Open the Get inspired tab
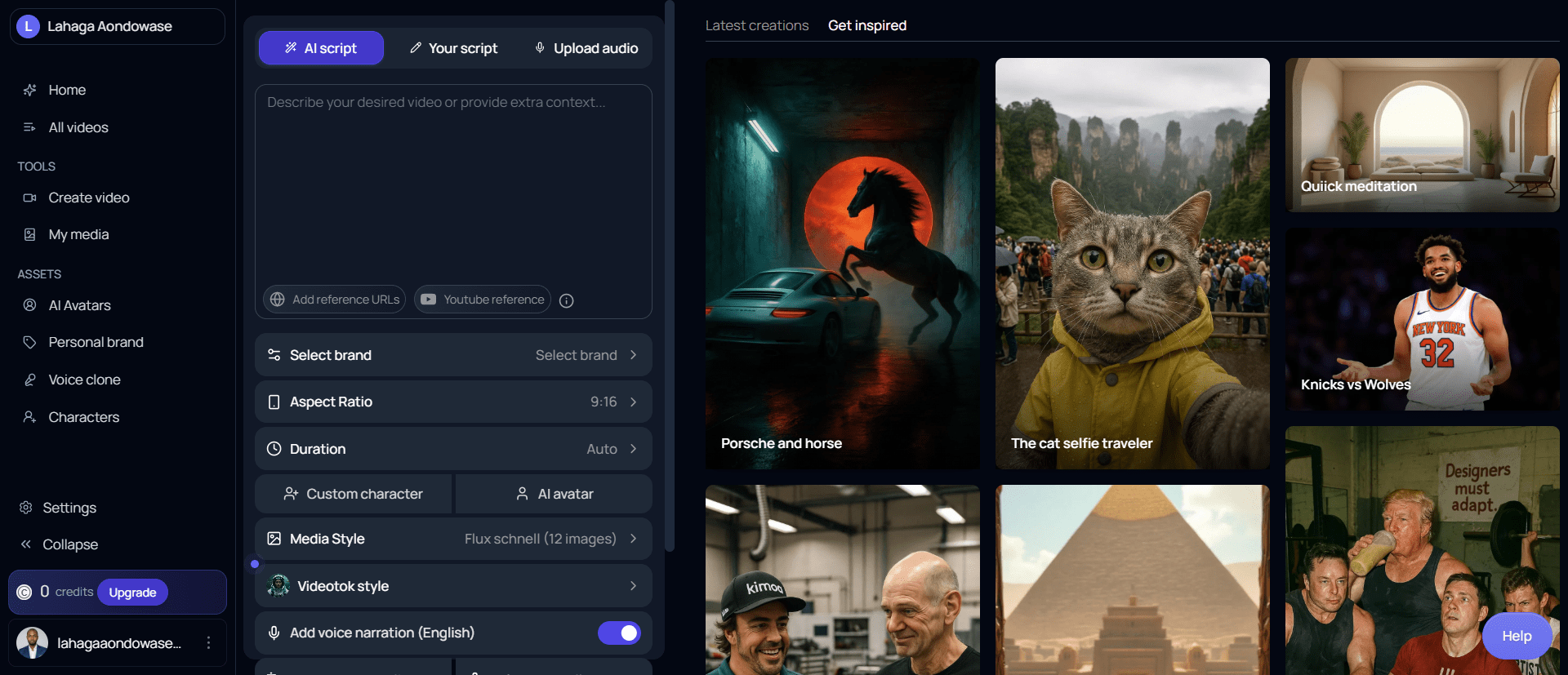1568x675 pixels. point(867,25)
